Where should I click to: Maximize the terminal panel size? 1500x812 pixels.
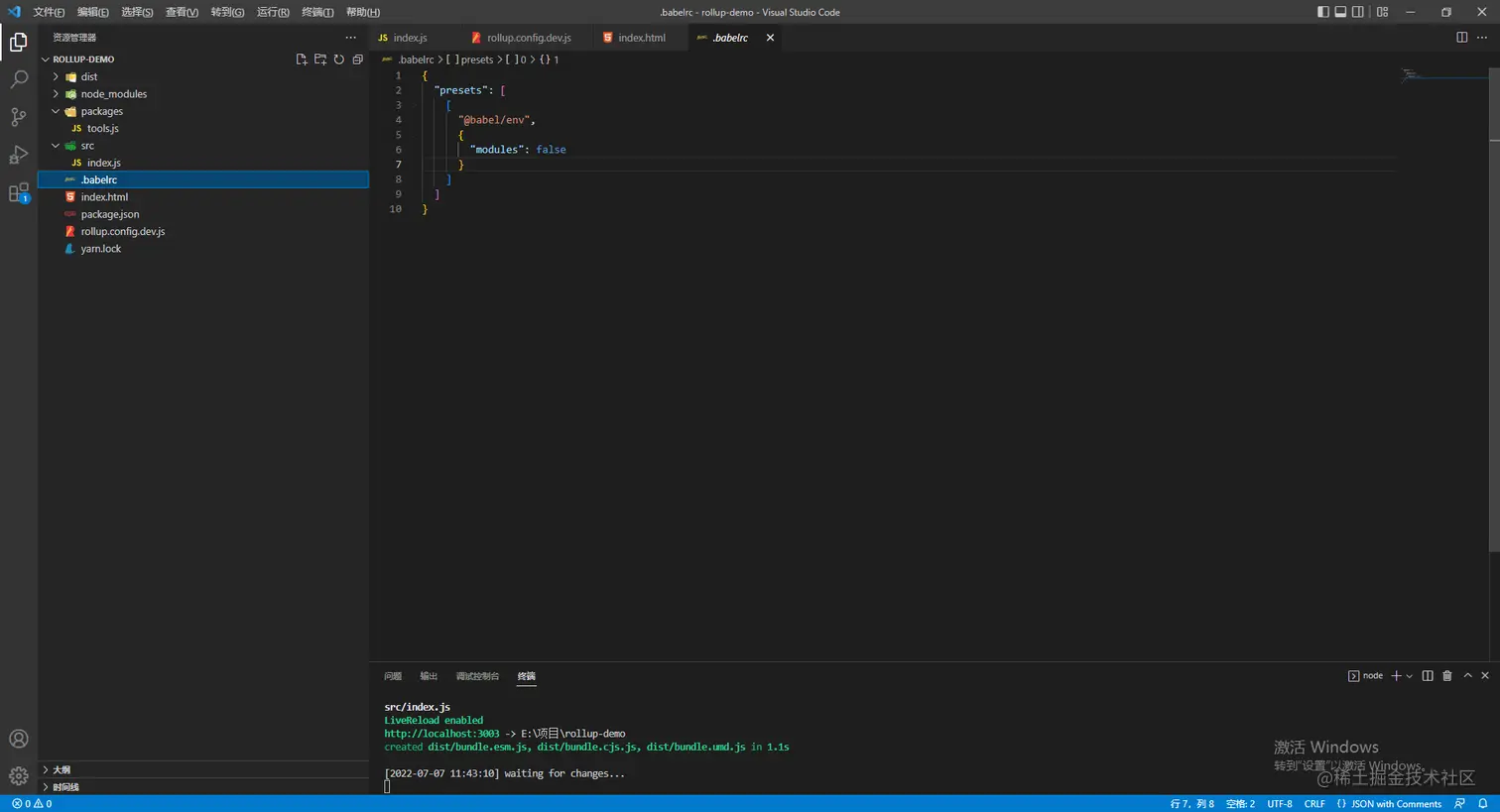coord(1467,676)
